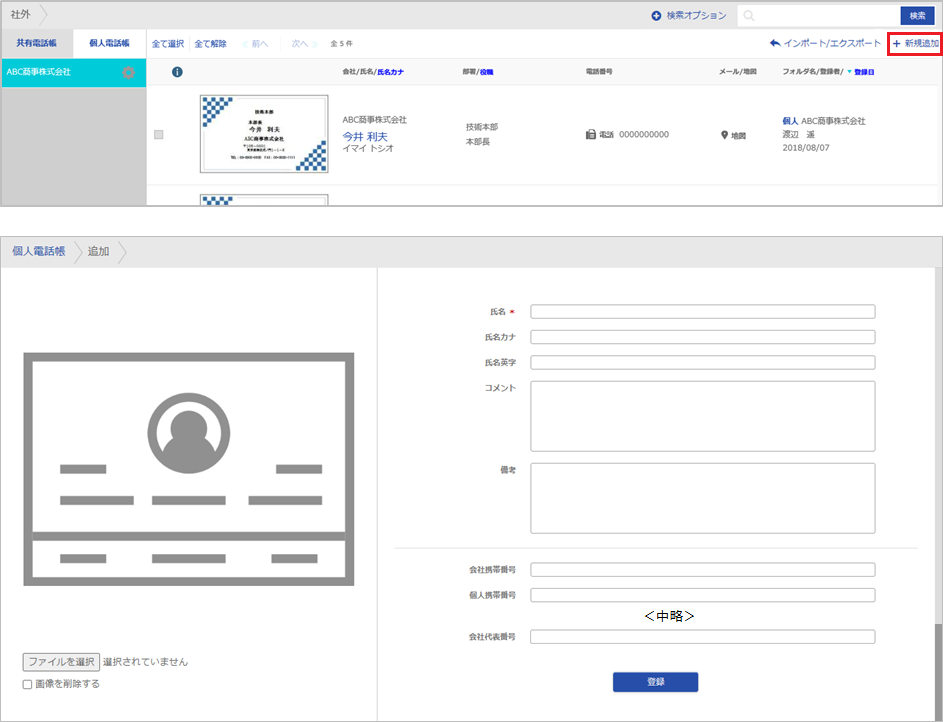Click ファイルを選択 button
Screen dimensions: 944x722
61,662
